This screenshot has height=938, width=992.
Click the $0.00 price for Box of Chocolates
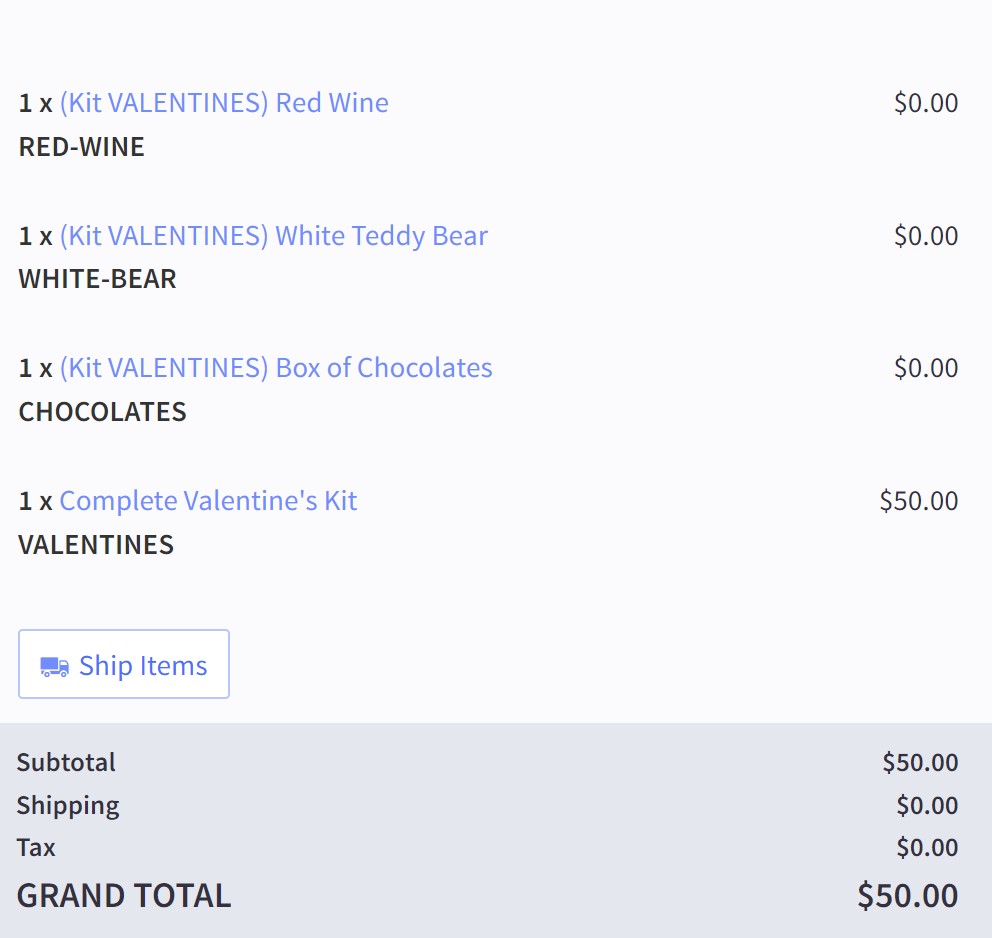point(925,368)
